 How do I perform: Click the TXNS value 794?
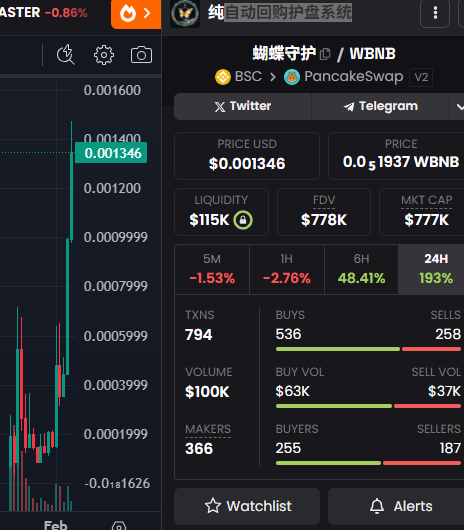coord(199,335)
